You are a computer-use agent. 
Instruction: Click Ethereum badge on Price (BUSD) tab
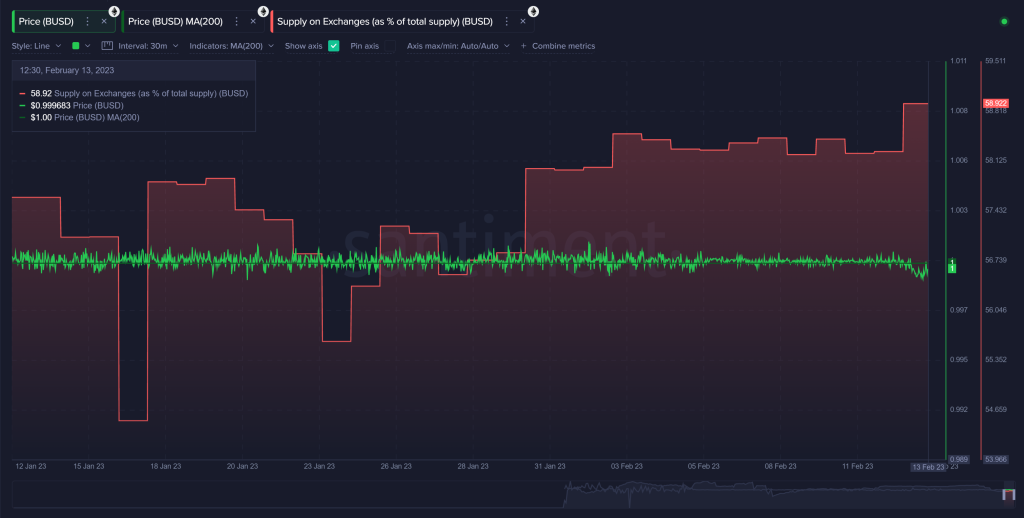point(114,12)
